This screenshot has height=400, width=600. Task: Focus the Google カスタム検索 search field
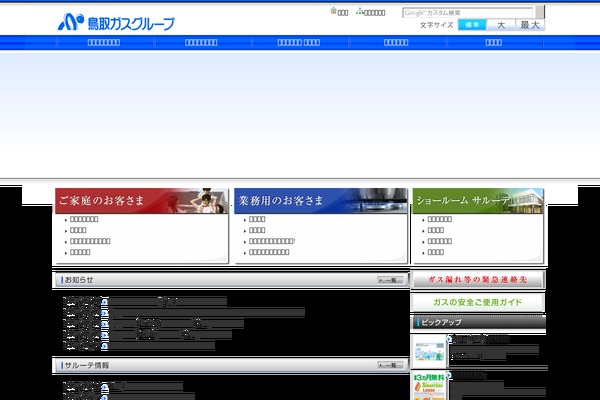(467, 13)
